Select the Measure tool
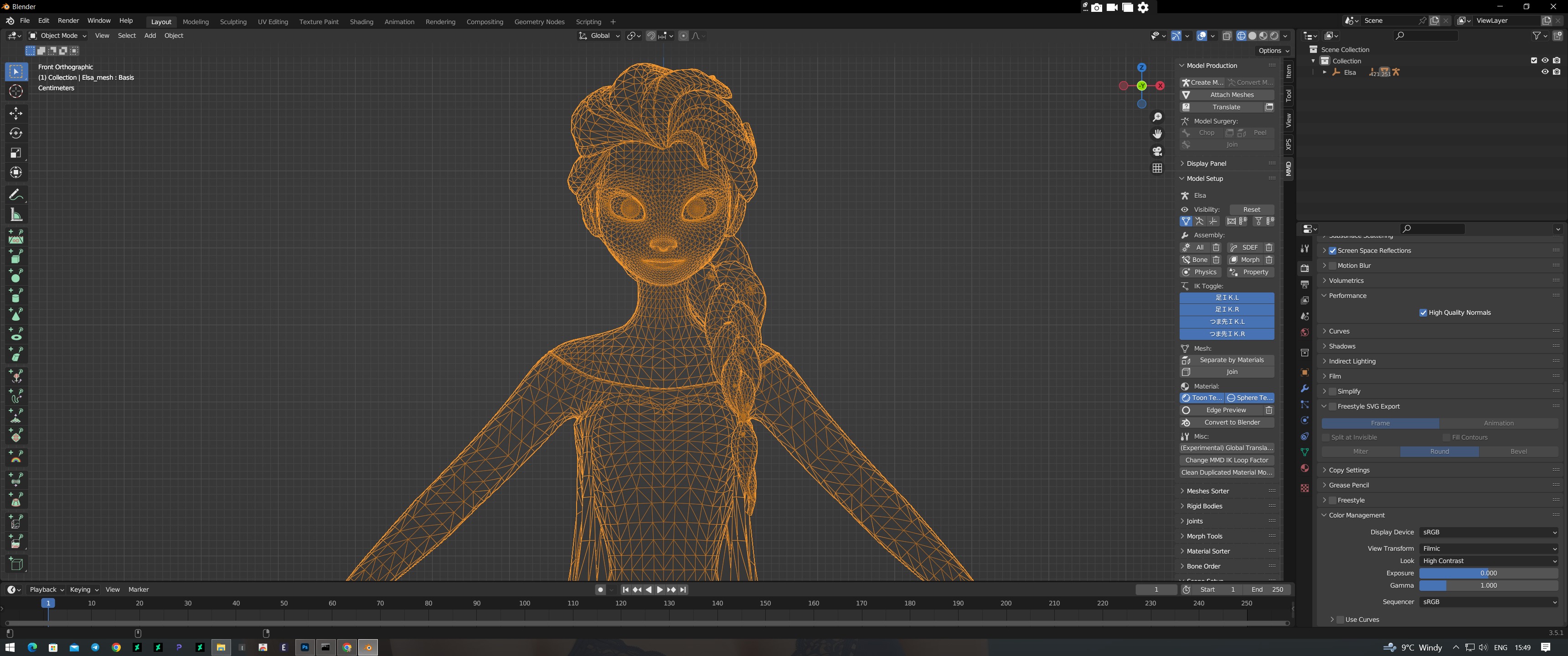The width and height of the screenshot is (1568, 656). pos(16,214)
